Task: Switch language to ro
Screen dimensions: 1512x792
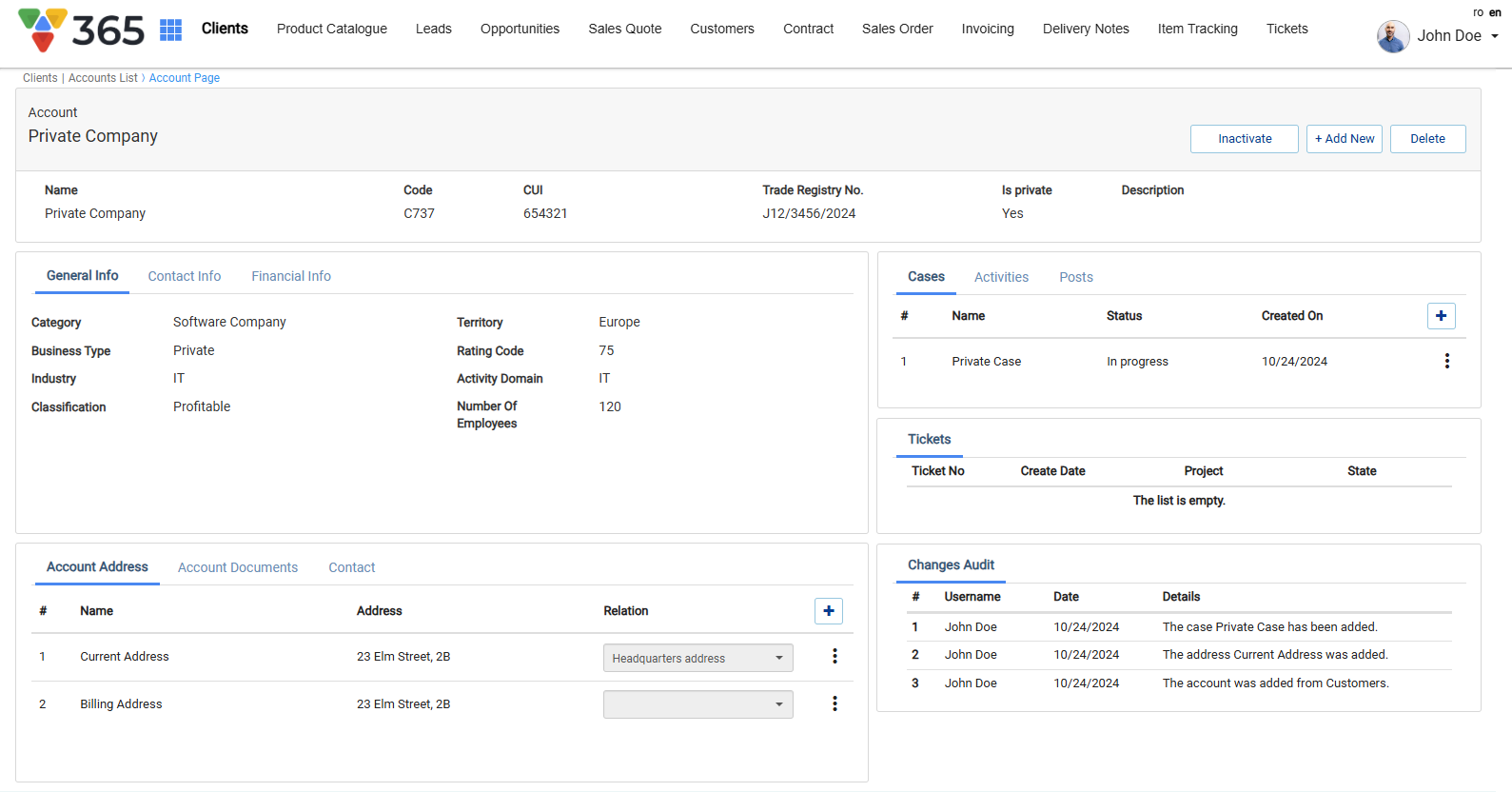Action: [1478, 12]
